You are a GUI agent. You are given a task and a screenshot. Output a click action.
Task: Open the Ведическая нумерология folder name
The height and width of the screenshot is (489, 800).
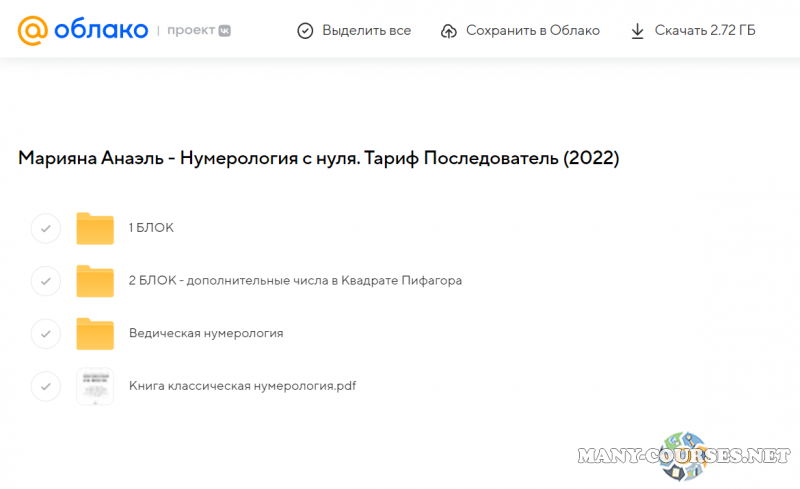[x=206, y=333]
